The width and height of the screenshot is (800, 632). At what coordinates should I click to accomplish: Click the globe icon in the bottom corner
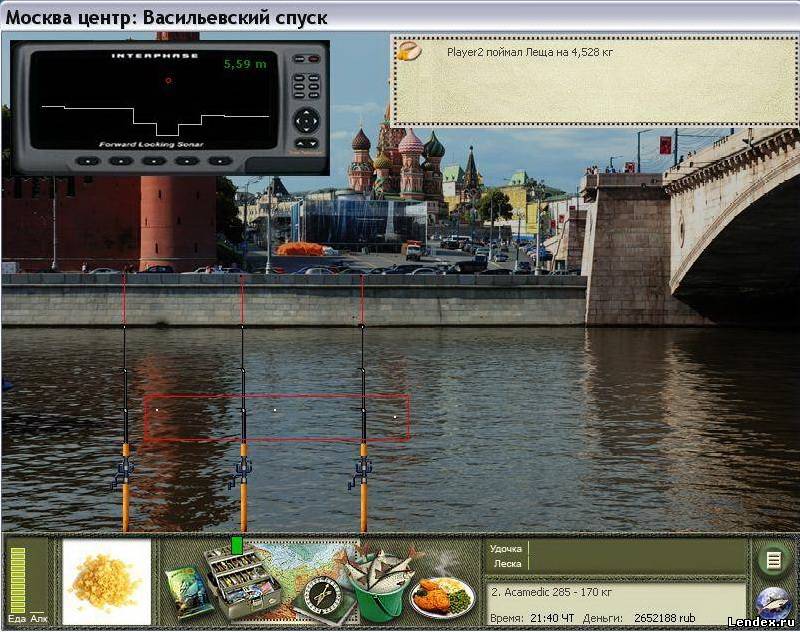point(773,604)
